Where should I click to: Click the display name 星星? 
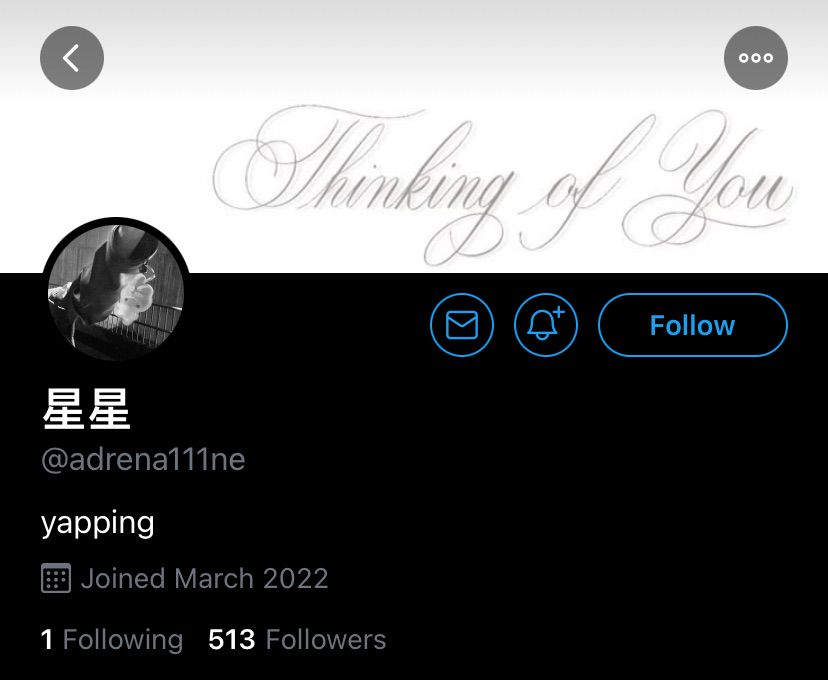[86, 409]
